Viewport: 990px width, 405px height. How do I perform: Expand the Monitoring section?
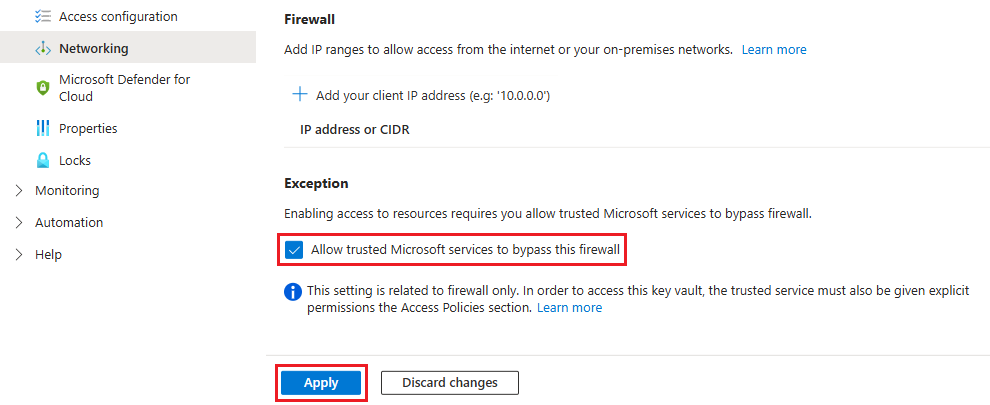pyautogui.click(x=19, y=190)
